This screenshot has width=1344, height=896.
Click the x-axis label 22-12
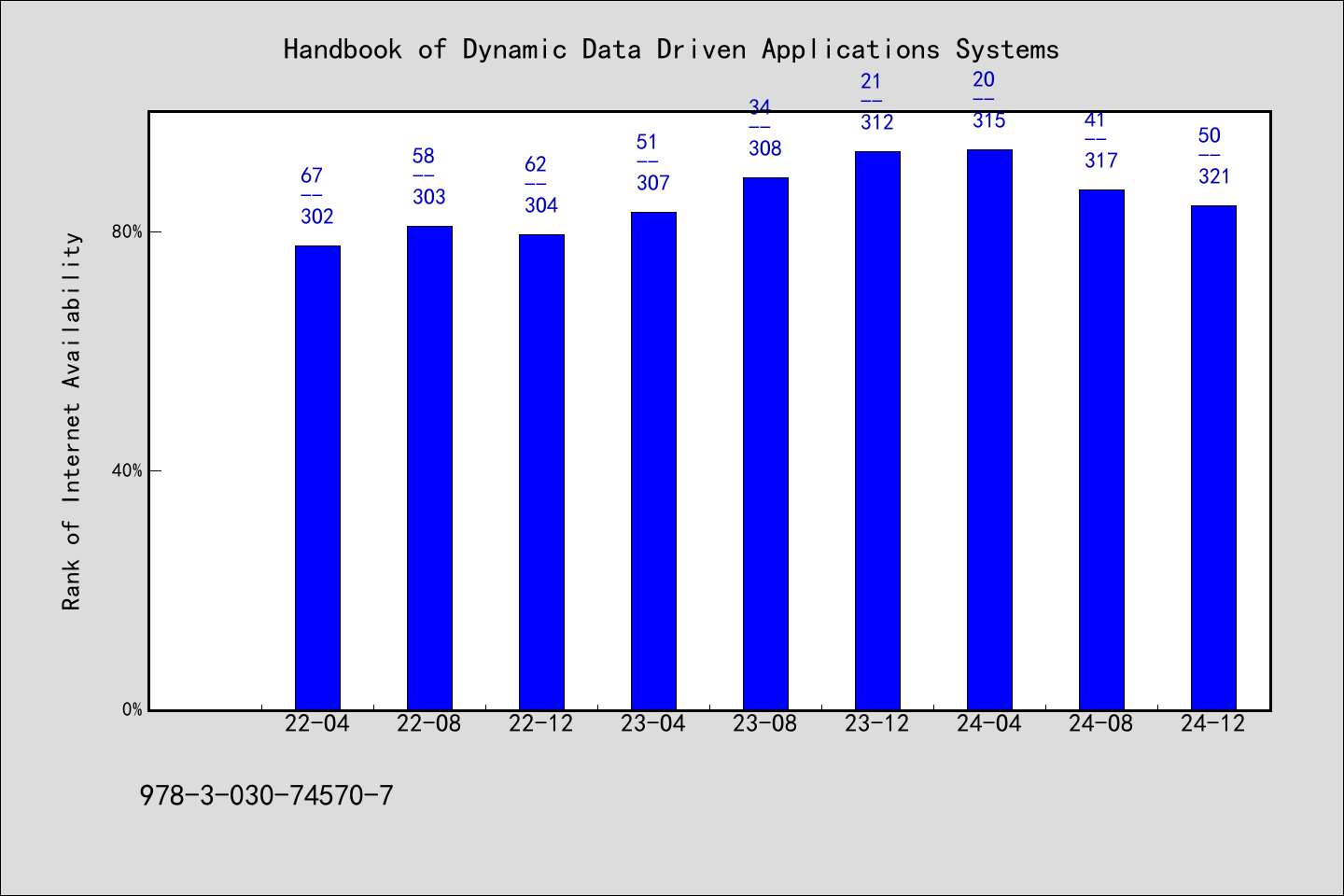click(541, 724)
